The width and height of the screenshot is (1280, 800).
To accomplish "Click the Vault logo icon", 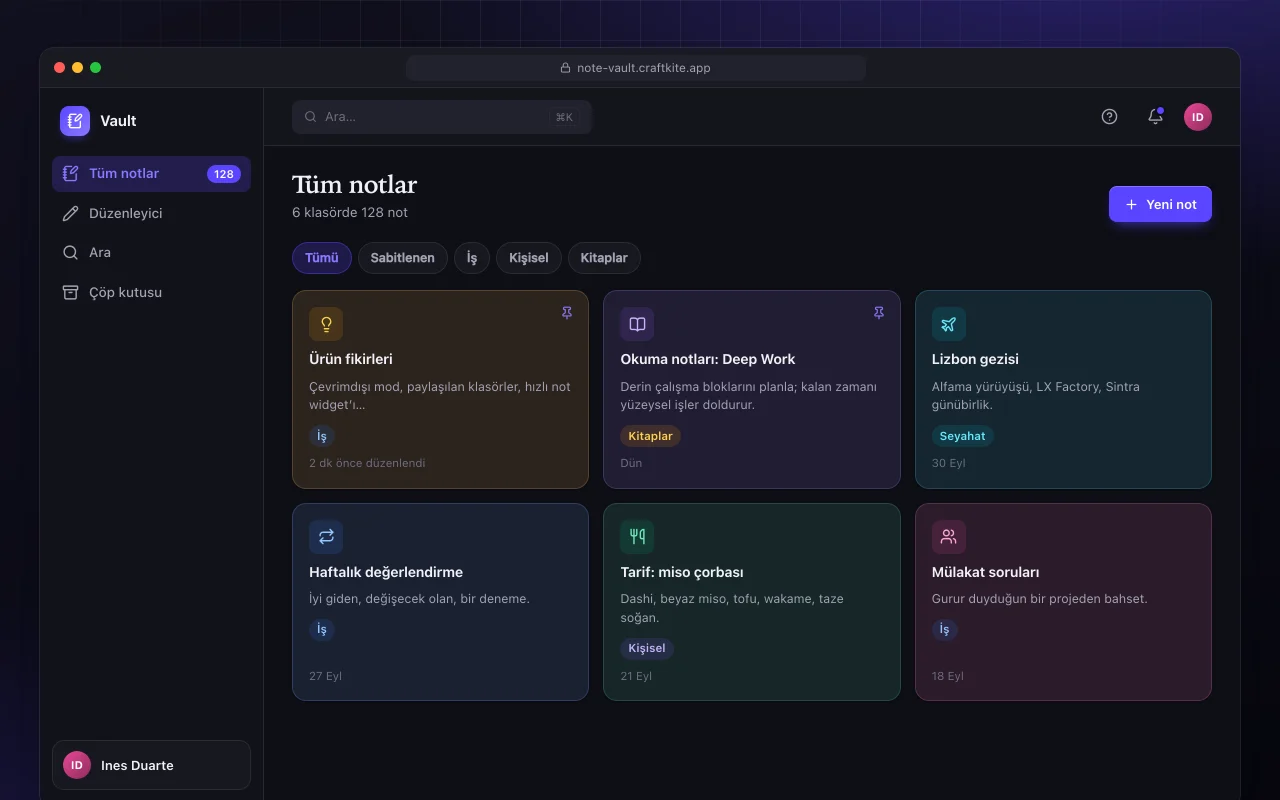I will (x=75, y=121).
